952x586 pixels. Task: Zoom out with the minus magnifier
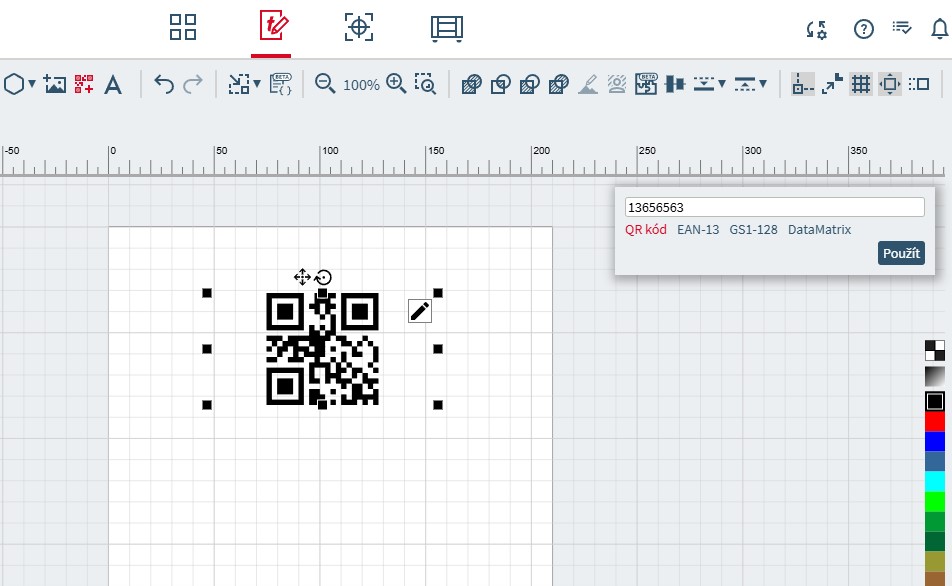[x=325, y=84]
